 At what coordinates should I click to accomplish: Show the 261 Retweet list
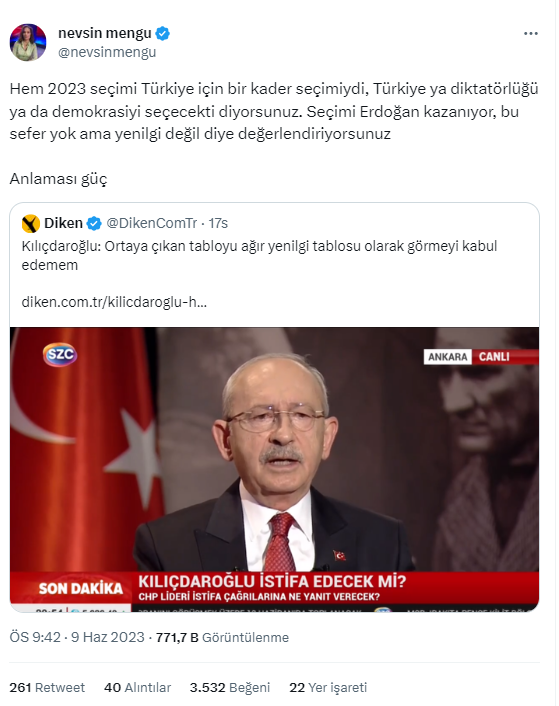[47, 688]
